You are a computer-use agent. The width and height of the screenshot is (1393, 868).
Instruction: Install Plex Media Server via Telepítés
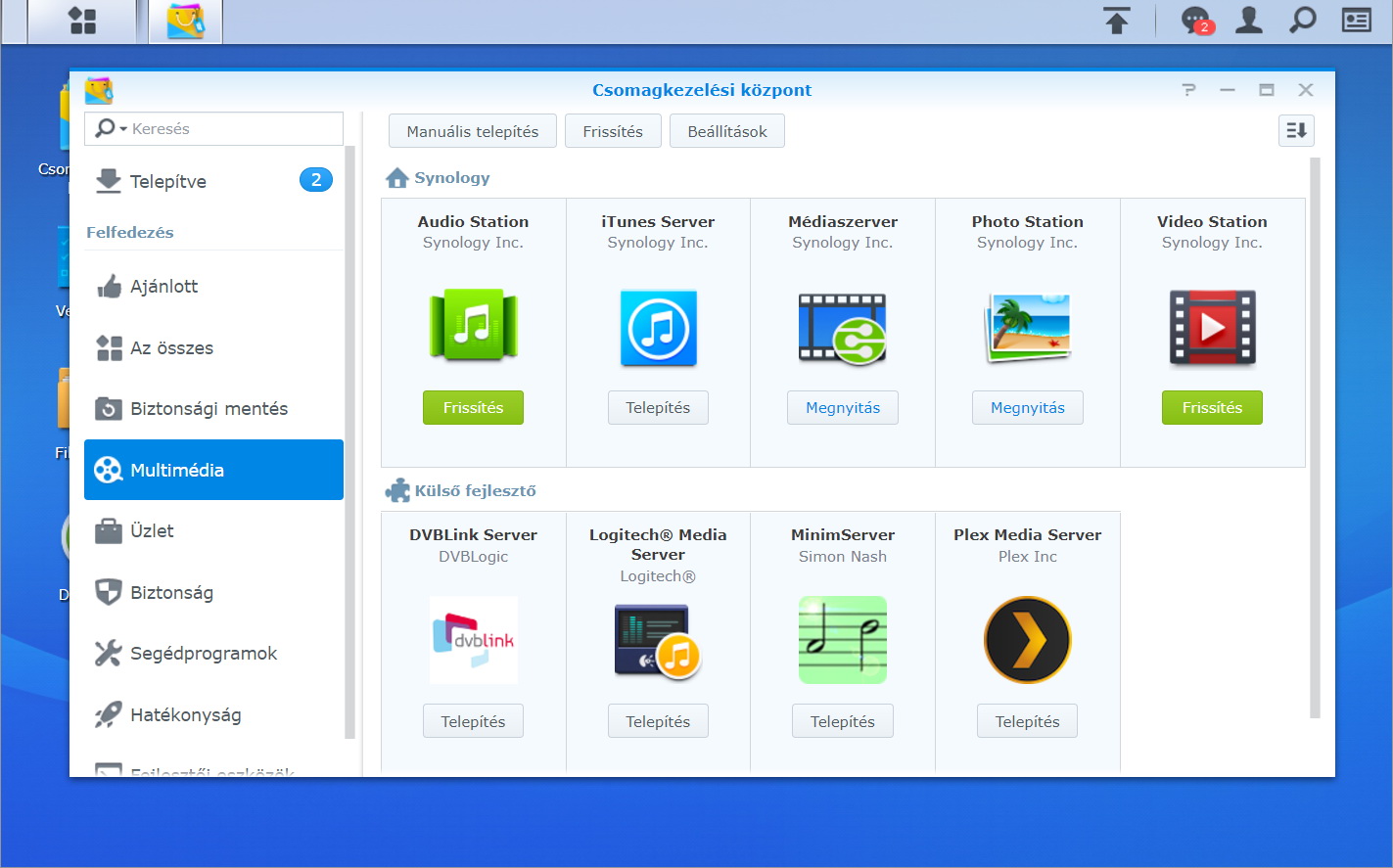(1027, 721)
